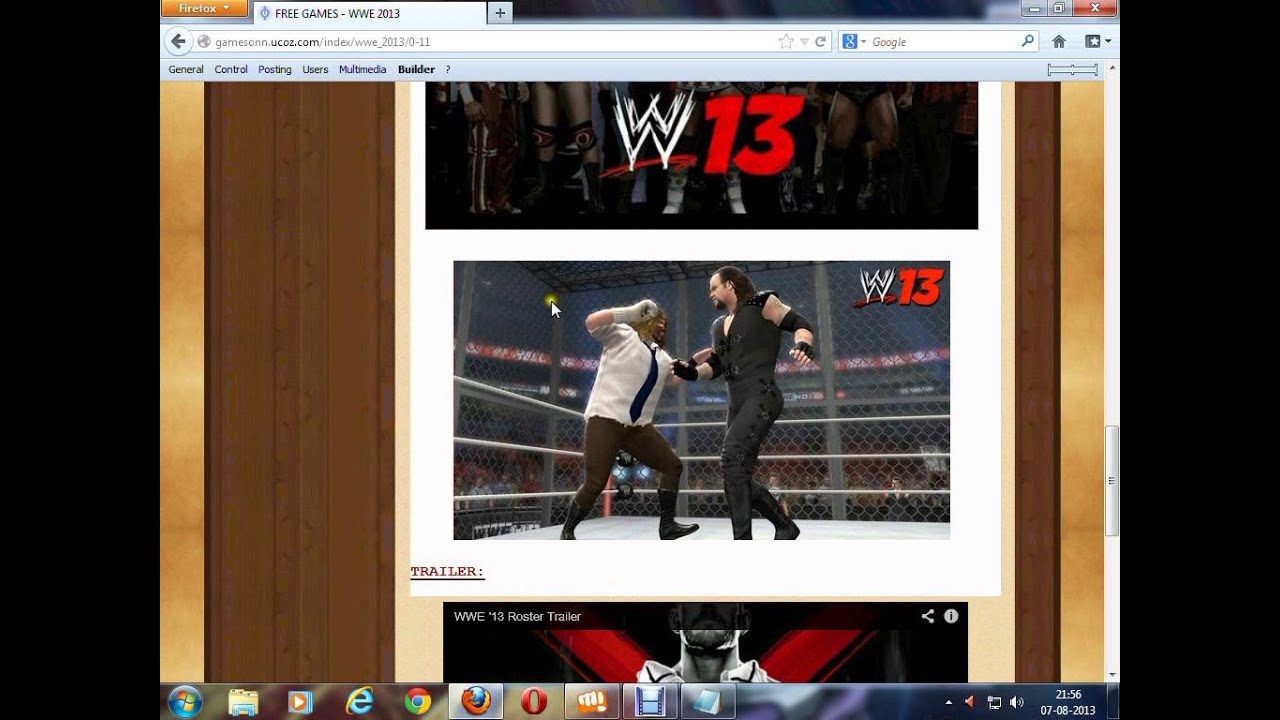Open the taskbar clock showing 21:56
The height and width of the screenshot is (720, 1280).
coord(1068,702)
